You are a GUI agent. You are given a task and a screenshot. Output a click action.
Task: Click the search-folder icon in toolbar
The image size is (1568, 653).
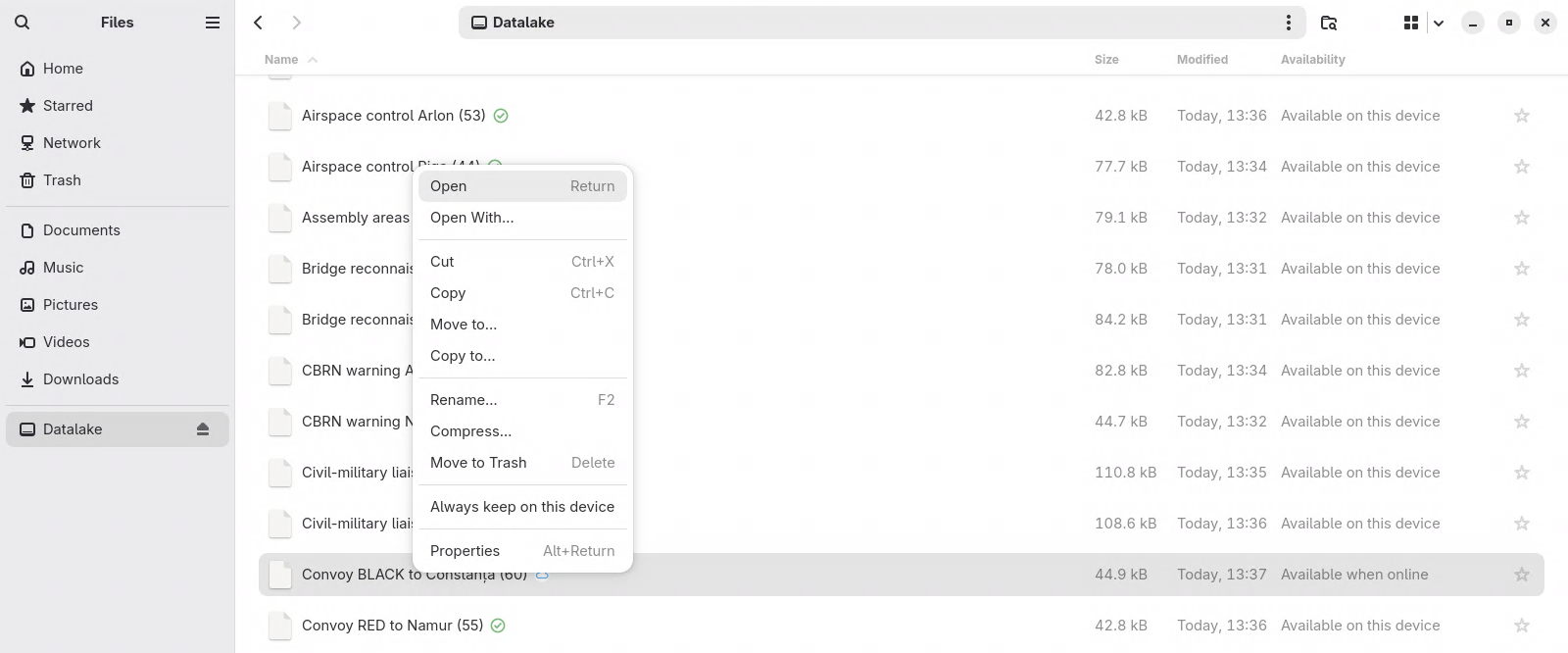coord(1329,23)
